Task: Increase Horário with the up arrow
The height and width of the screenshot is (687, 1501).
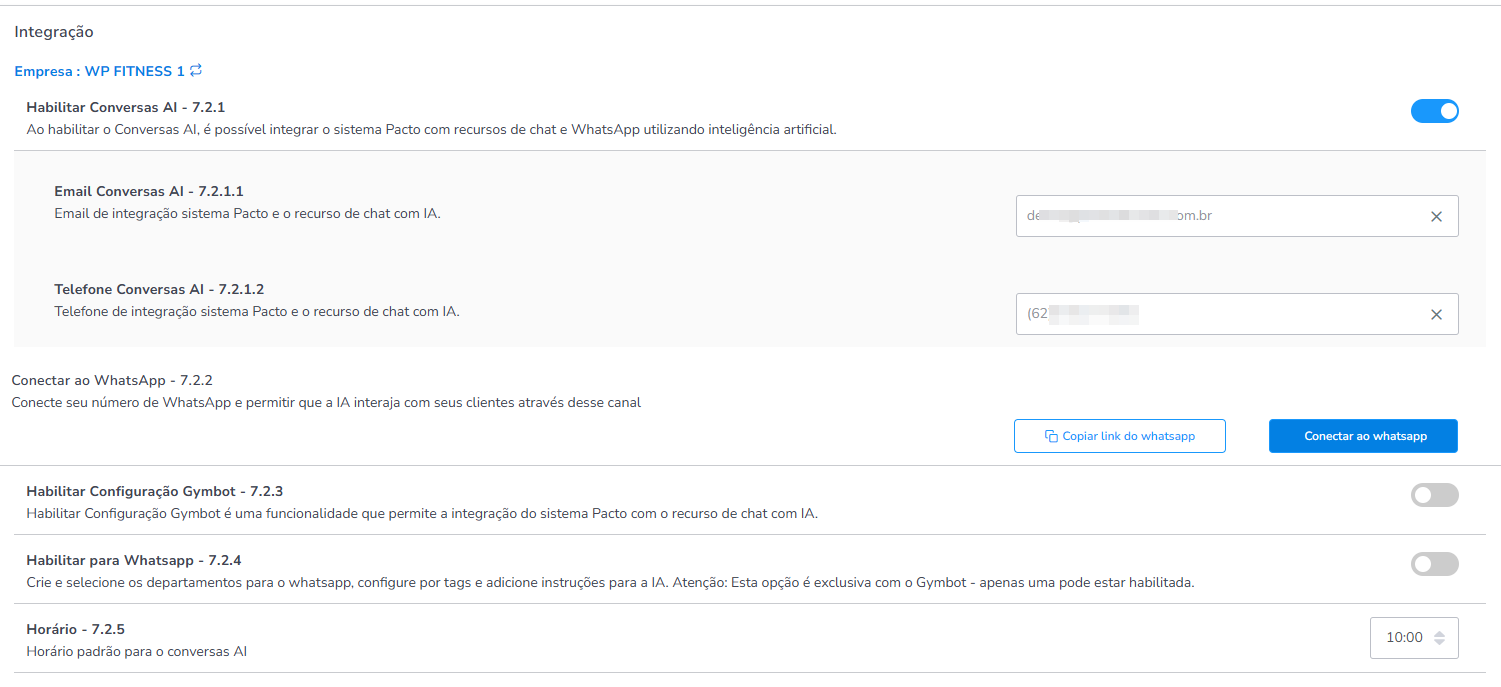Action: [x=1439, y=633]
